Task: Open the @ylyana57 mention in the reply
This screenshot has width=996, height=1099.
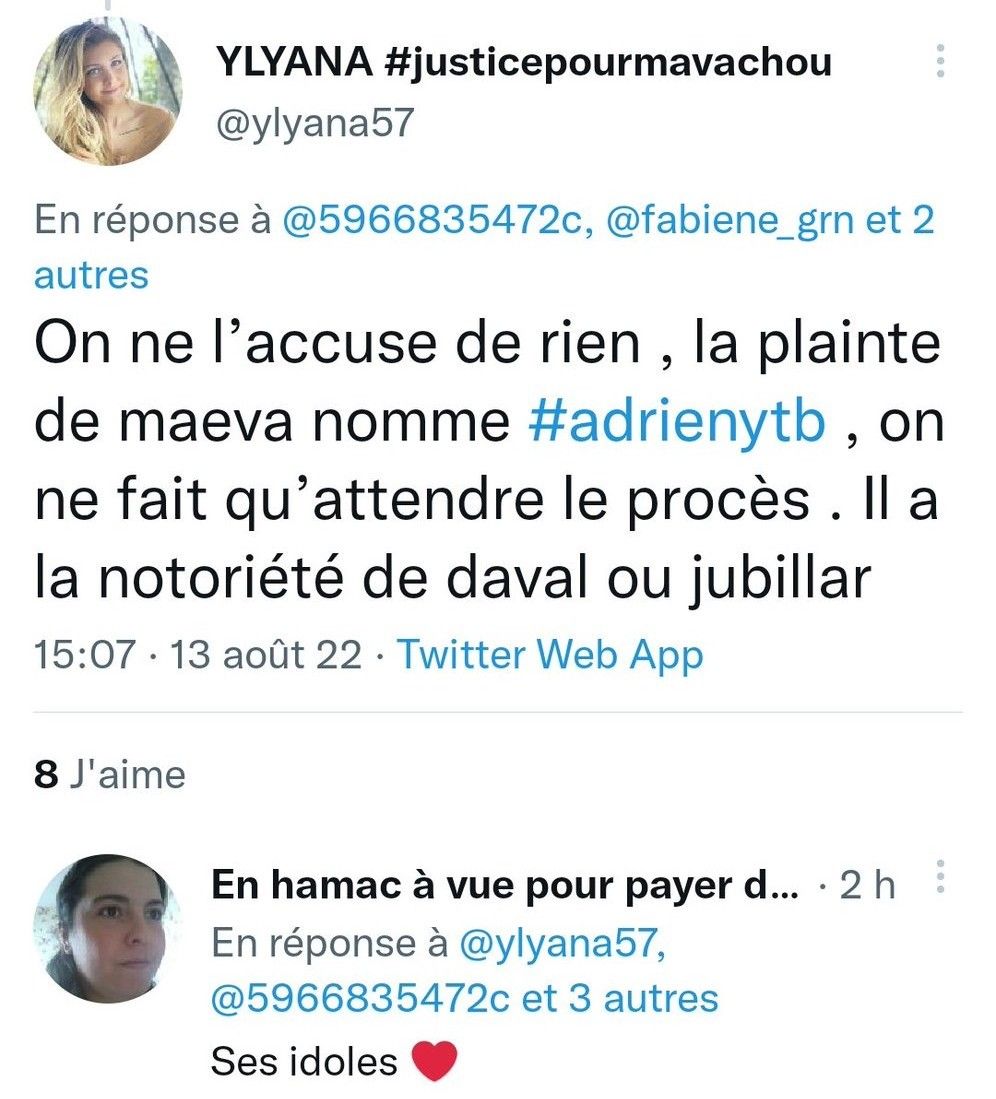Action: pyautogui.click(x=562, y=943)
